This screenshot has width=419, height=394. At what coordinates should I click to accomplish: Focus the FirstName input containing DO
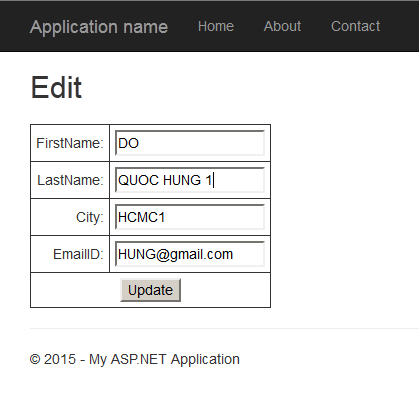[190, 143]
